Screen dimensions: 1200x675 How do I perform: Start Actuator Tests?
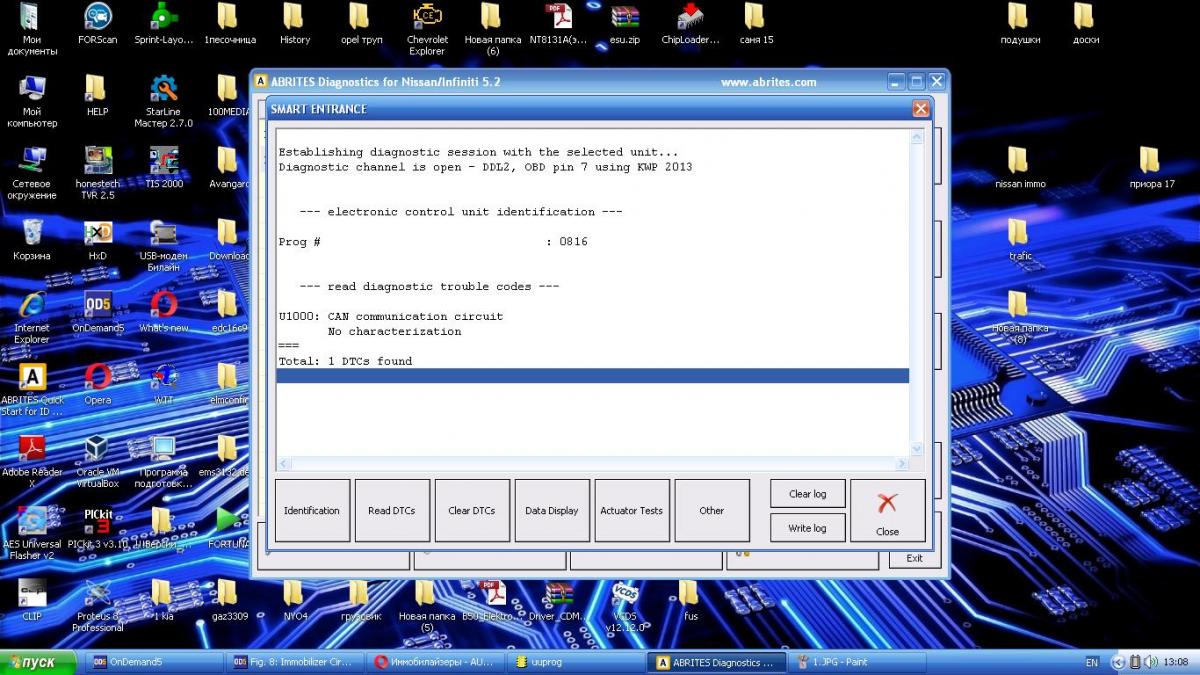(x=632, y=510)
